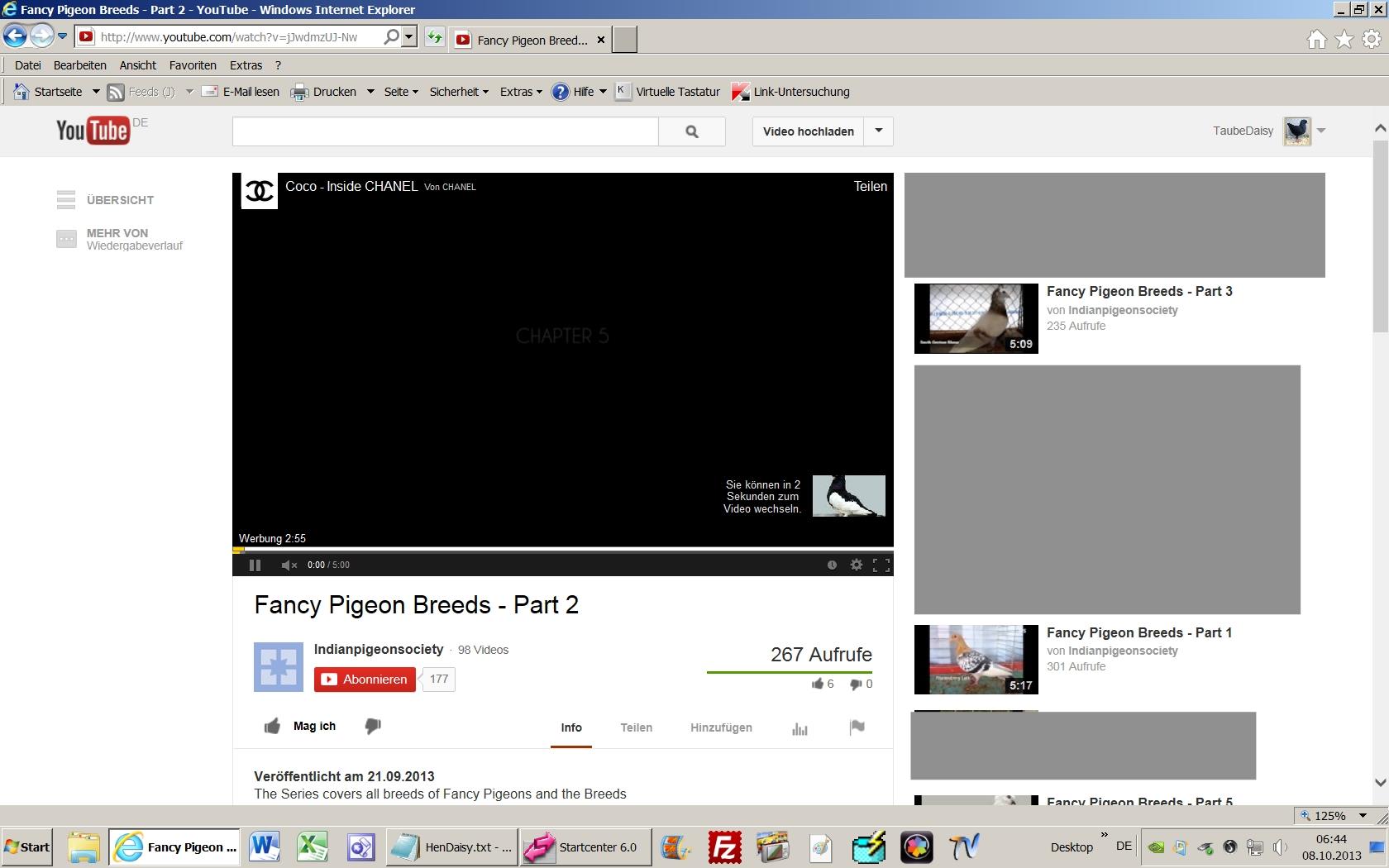
Task: Open ÜBERSICHT in the sidebar
Action: (x=105, y=200)
